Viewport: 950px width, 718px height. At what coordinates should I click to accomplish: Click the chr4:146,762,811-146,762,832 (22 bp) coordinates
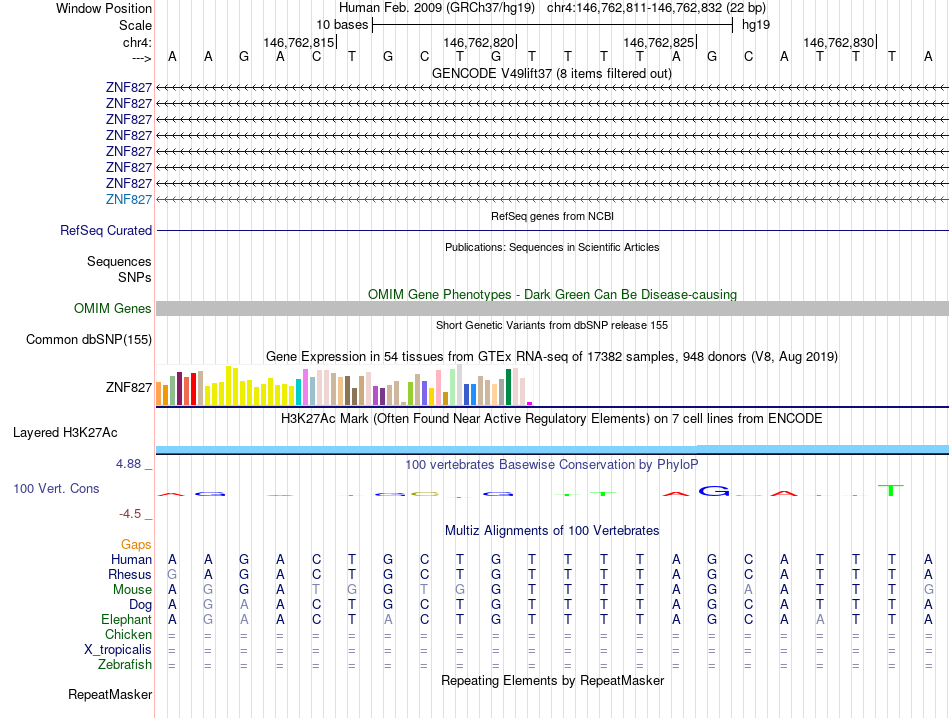point(656,8)
